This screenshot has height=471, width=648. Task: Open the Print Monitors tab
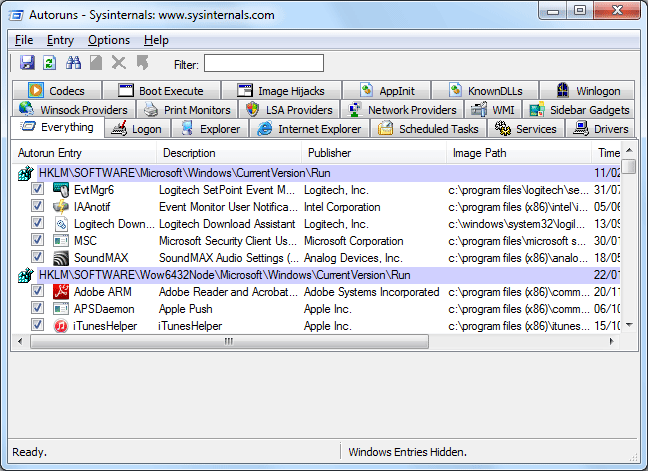click(x=187, y=109)
